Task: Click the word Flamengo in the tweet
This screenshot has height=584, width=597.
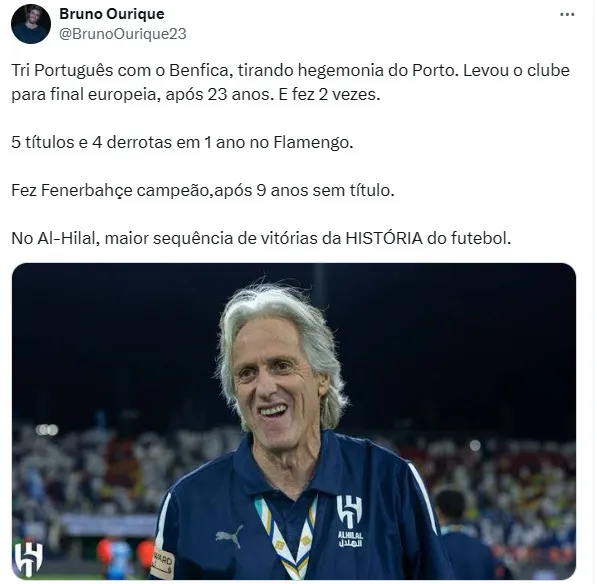Action: click(313, 143)
